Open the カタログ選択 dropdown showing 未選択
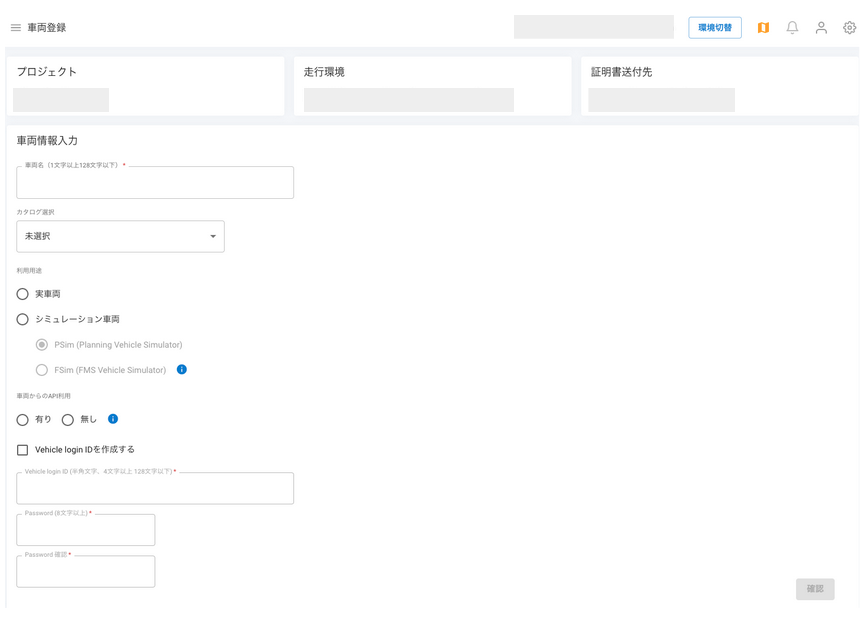866x625 pixels. click(x=120, y=236)
